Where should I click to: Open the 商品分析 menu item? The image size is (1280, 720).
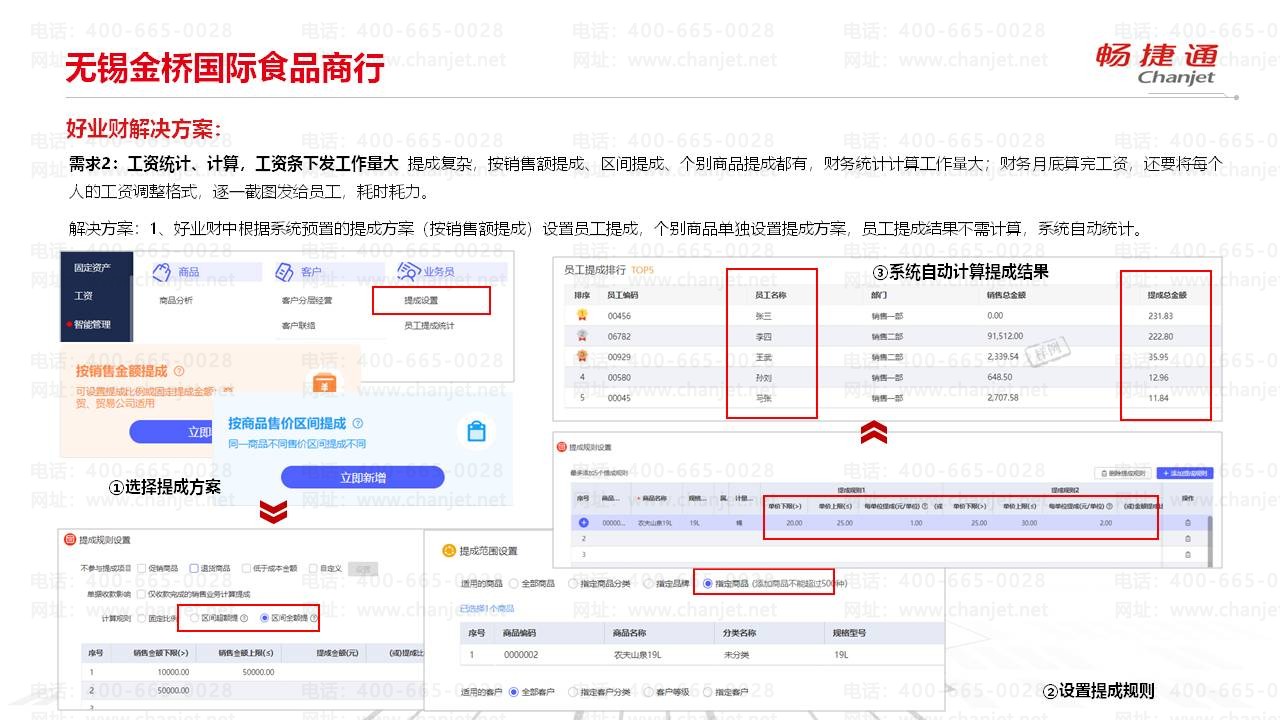175,300
